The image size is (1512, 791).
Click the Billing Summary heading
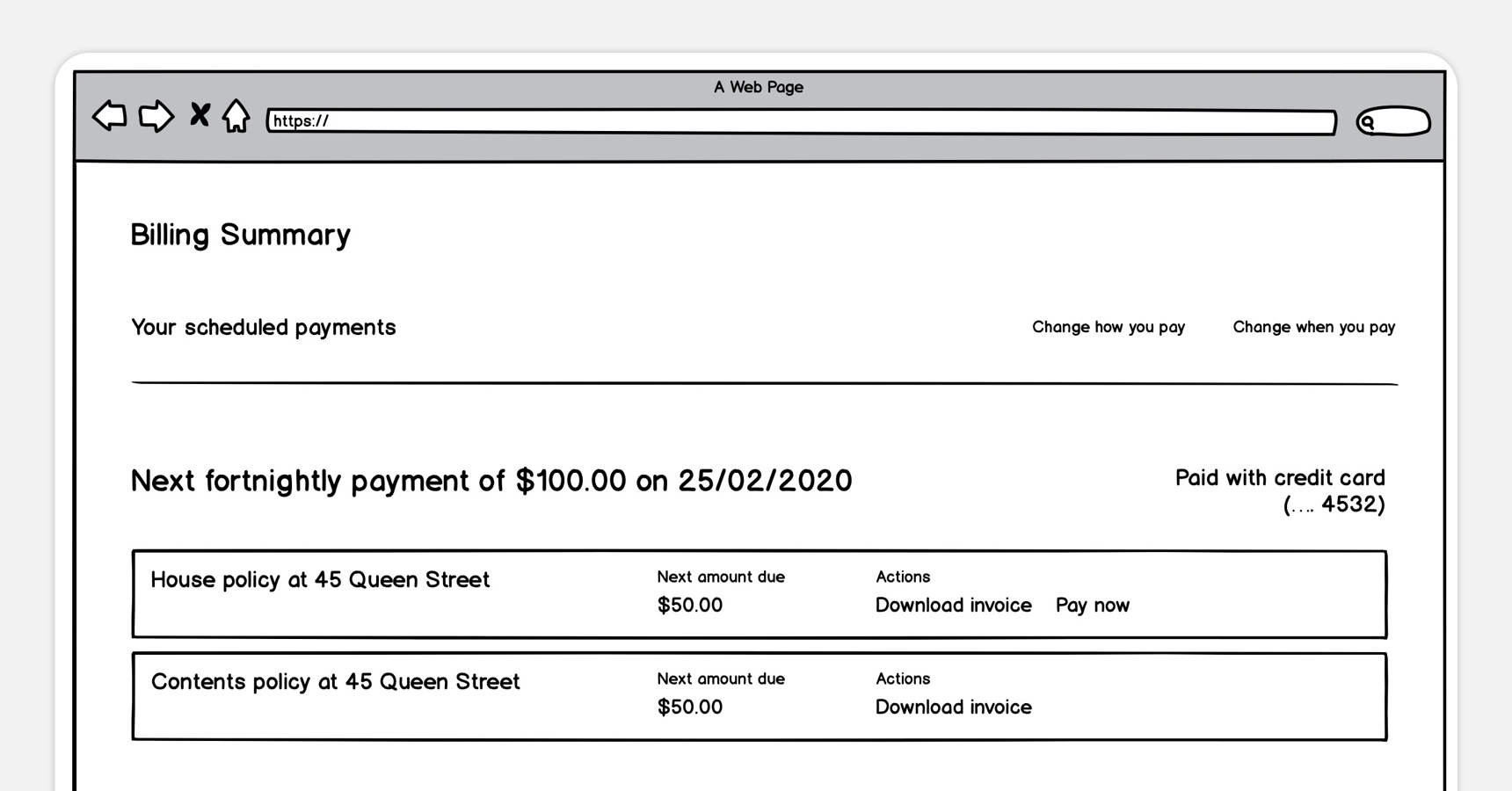click(x=240, y=235)
